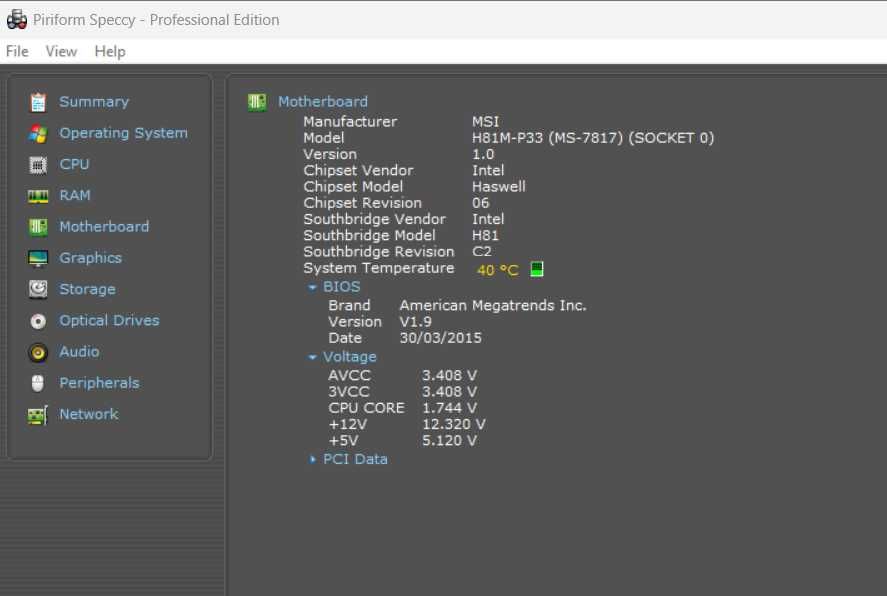Click the Motherboard heading in main panel
Screen dimensions: 887x596
click(322, 102)
